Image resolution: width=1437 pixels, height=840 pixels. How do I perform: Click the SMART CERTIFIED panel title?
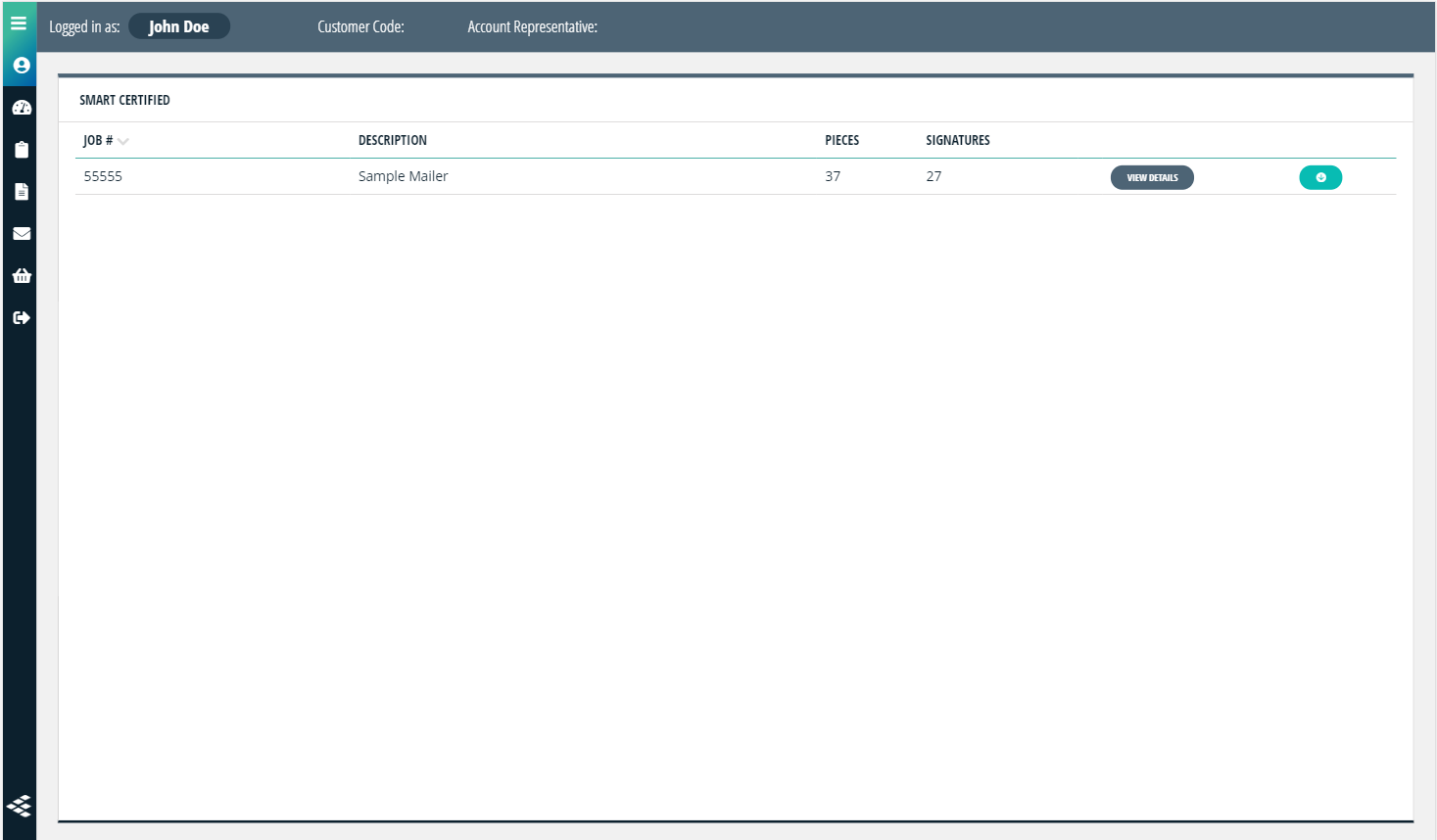124,100
